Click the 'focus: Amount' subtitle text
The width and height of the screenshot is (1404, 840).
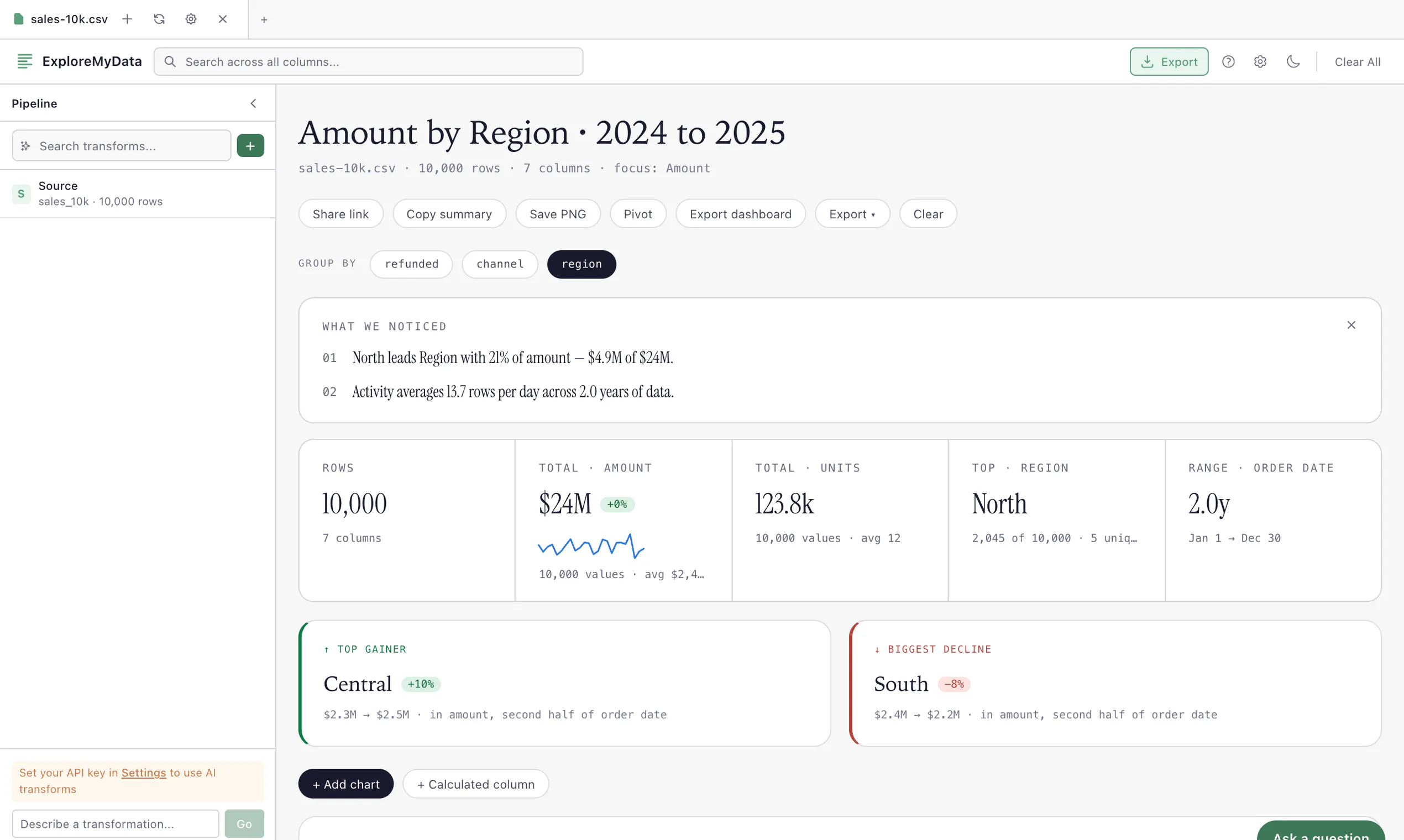coord(662,168)
